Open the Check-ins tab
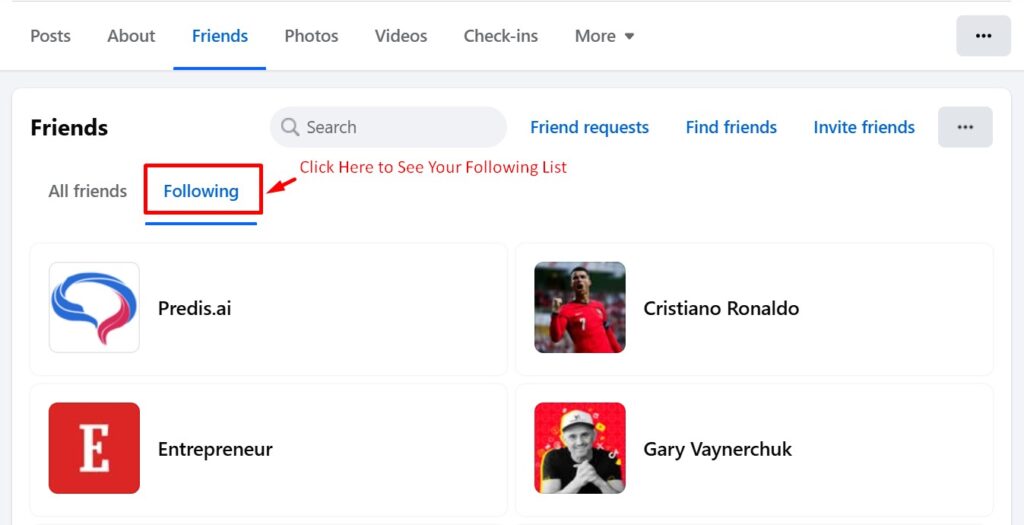 pyautogui.click(x=501, y=36)
